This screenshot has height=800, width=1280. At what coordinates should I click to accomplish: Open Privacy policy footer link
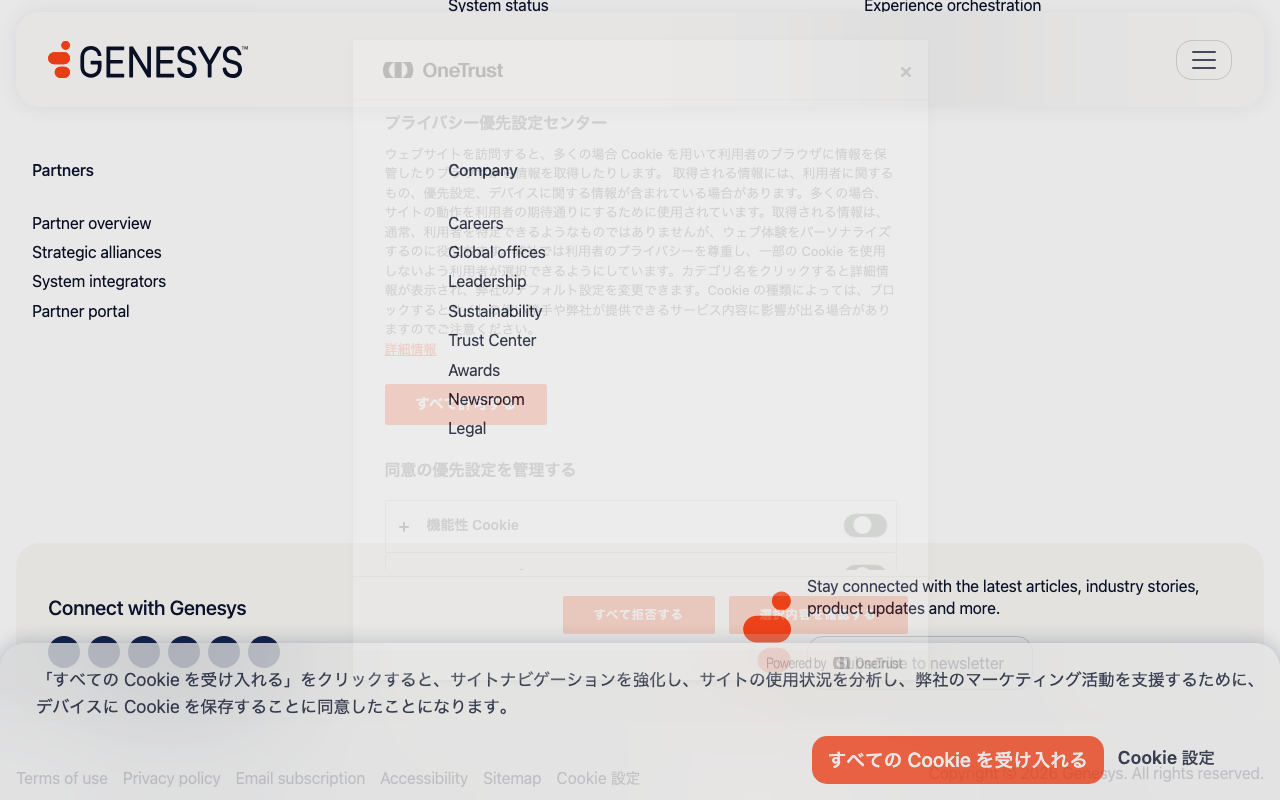tap(172, 778)
